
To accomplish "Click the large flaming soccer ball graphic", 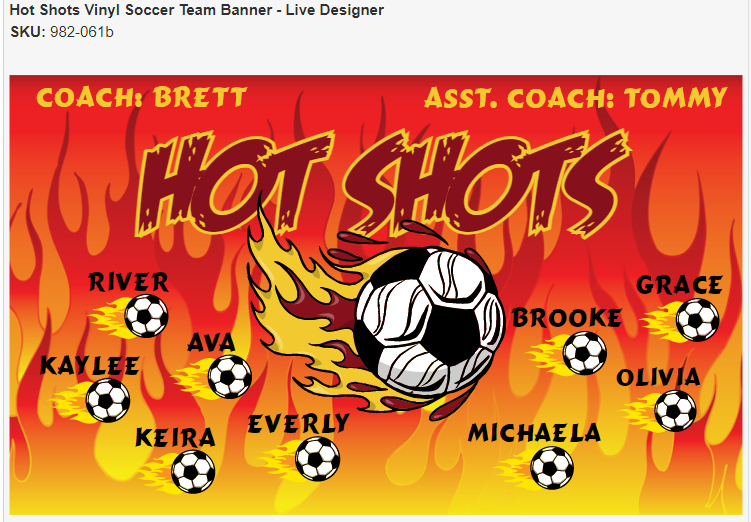I will (429, 322).
